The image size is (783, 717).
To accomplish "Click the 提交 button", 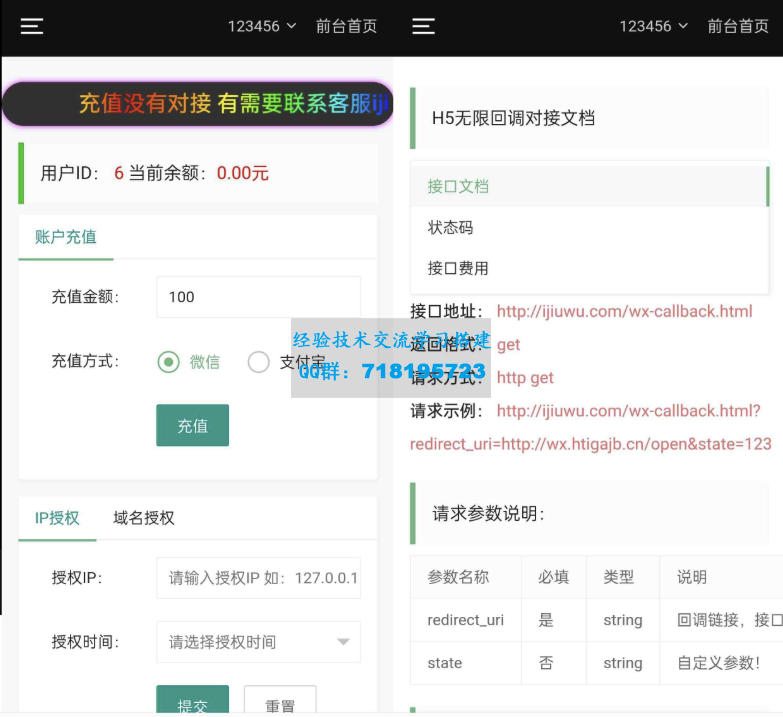I will coord(192,701).
